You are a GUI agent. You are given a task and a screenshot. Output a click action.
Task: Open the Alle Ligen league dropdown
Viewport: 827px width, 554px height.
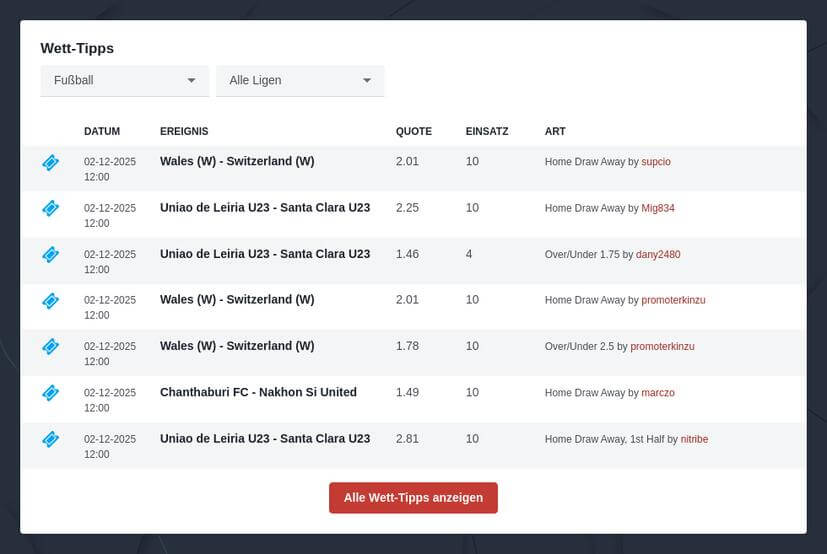(300, 80)
